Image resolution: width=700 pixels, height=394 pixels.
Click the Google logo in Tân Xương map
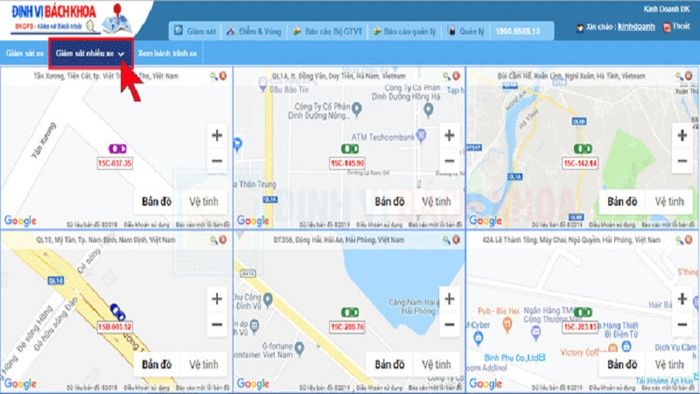tap(20, 220)
